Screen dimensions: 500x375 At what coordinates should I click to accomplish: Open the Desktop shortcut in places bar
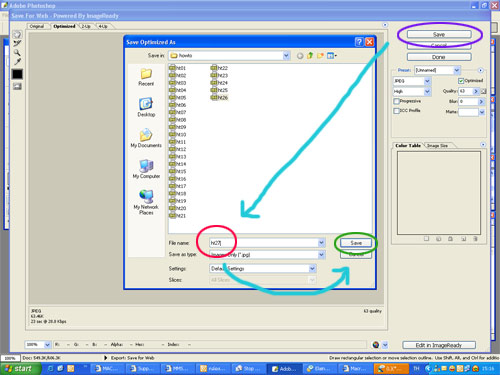[146, 107]
